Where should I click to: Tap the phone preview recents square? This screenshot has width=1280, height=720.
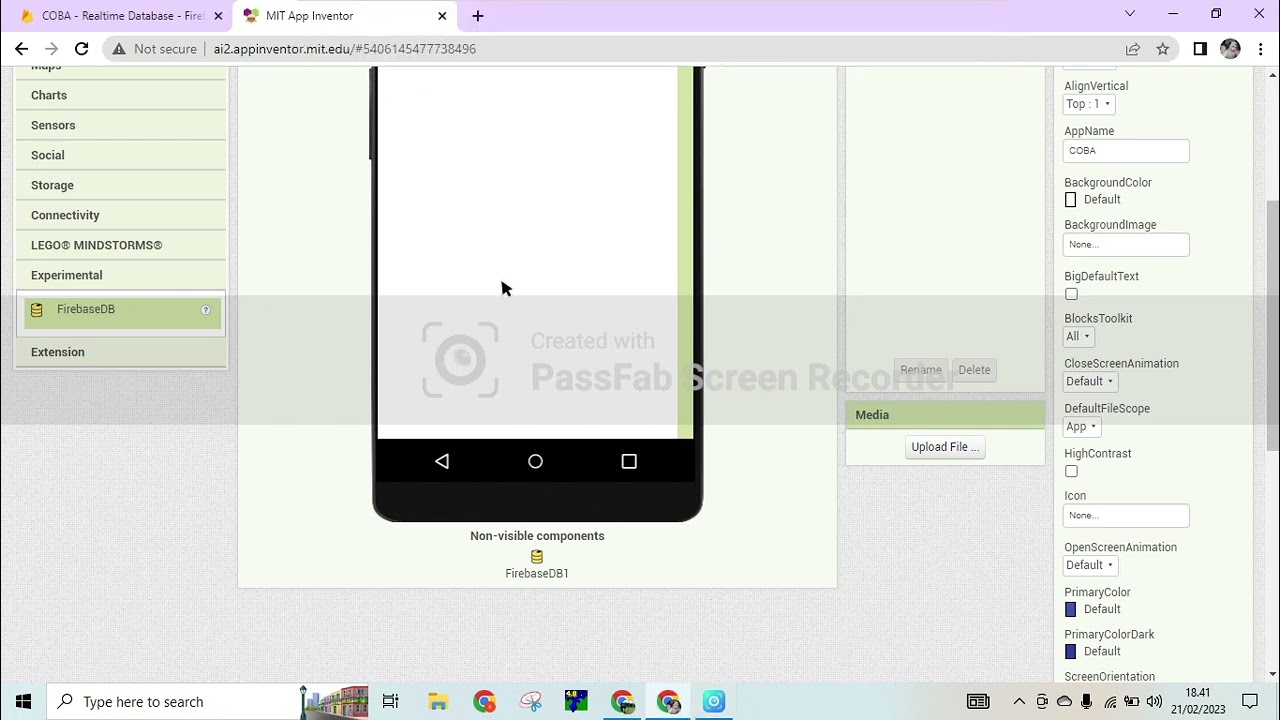click(629, 461)
